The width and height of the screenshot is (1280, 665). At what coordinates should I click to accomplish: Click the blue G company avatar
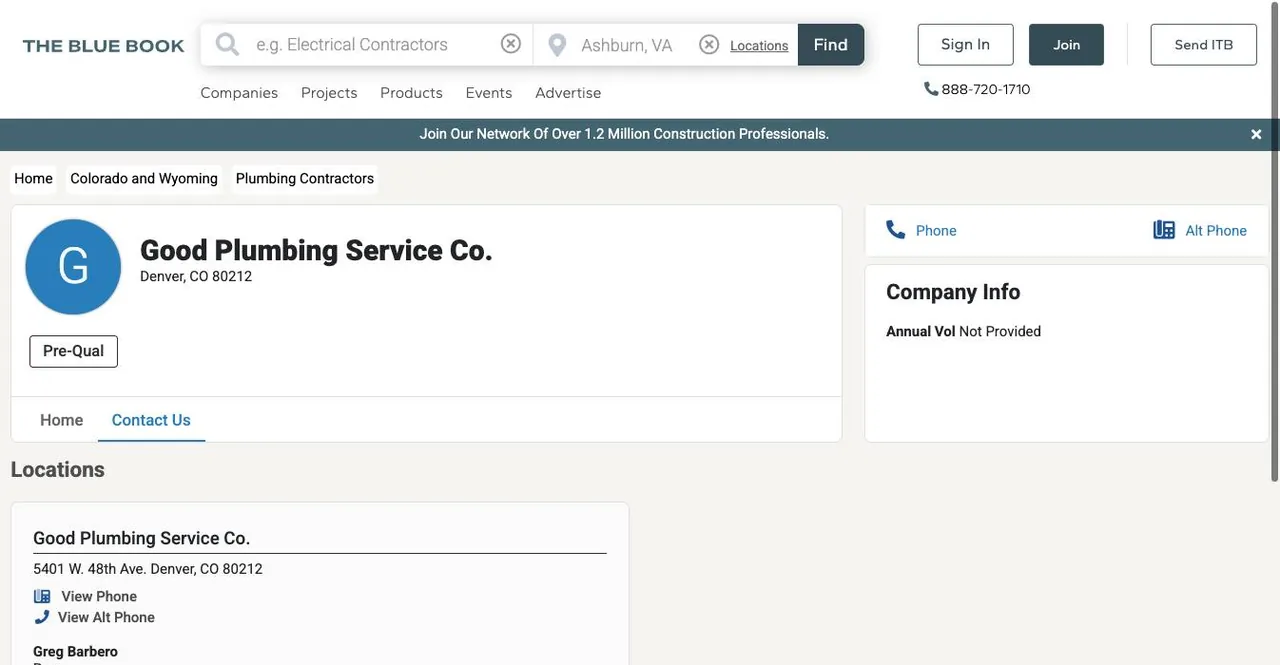(73, 267)
